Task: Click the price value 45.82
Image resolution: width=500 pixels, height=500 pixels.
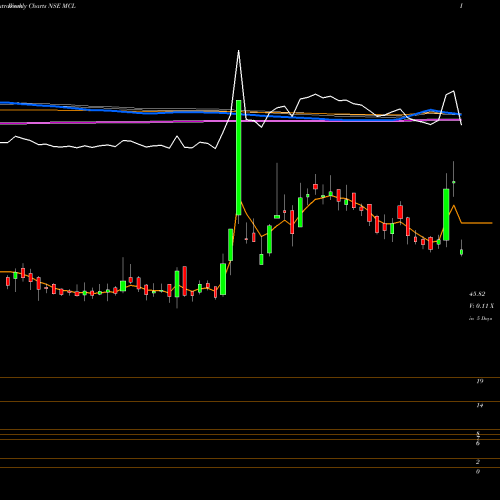Action: pos(477,294)
